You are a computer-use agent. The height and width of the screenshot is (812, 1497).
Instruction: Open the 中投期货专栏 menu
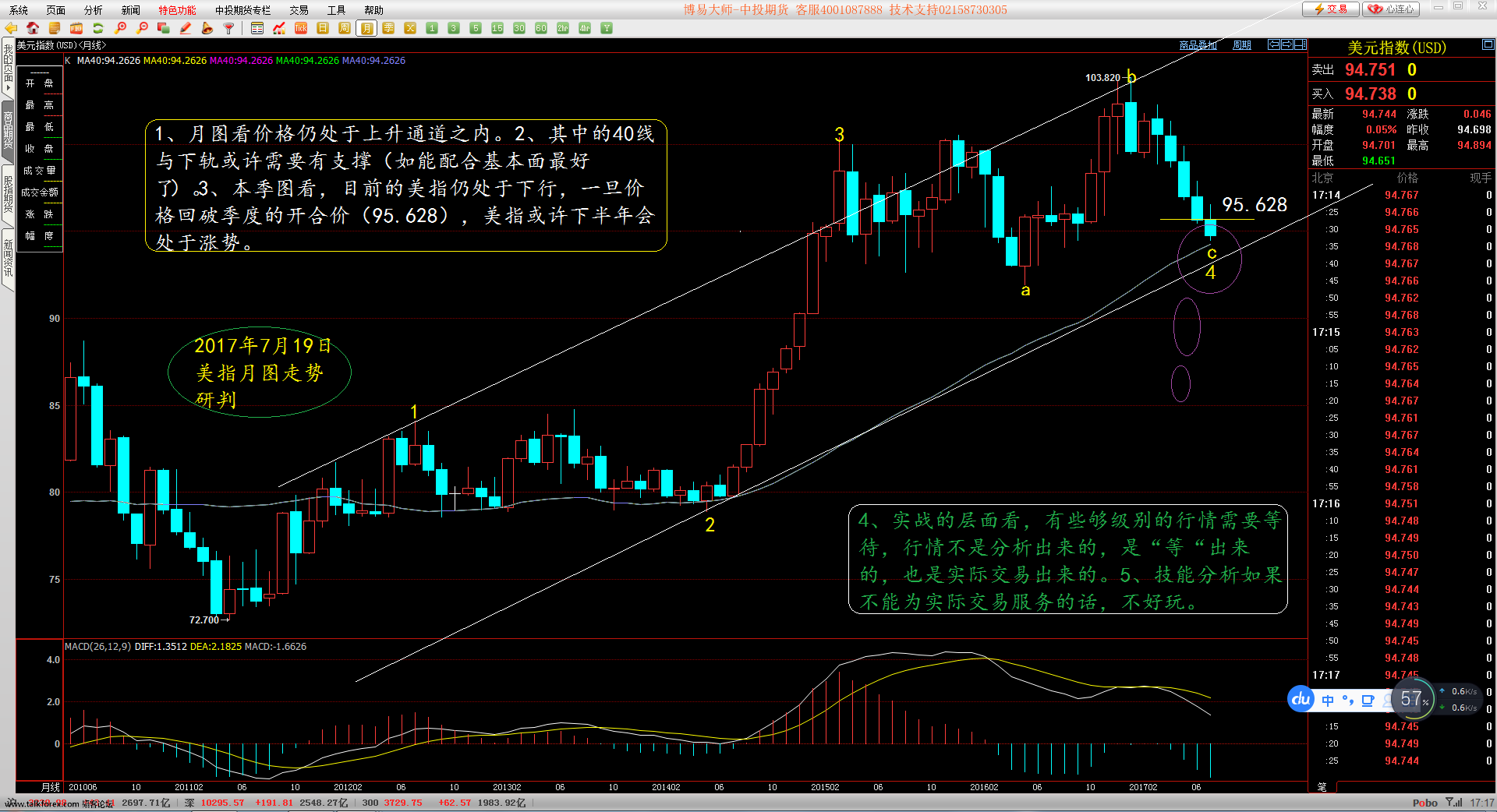243,10
